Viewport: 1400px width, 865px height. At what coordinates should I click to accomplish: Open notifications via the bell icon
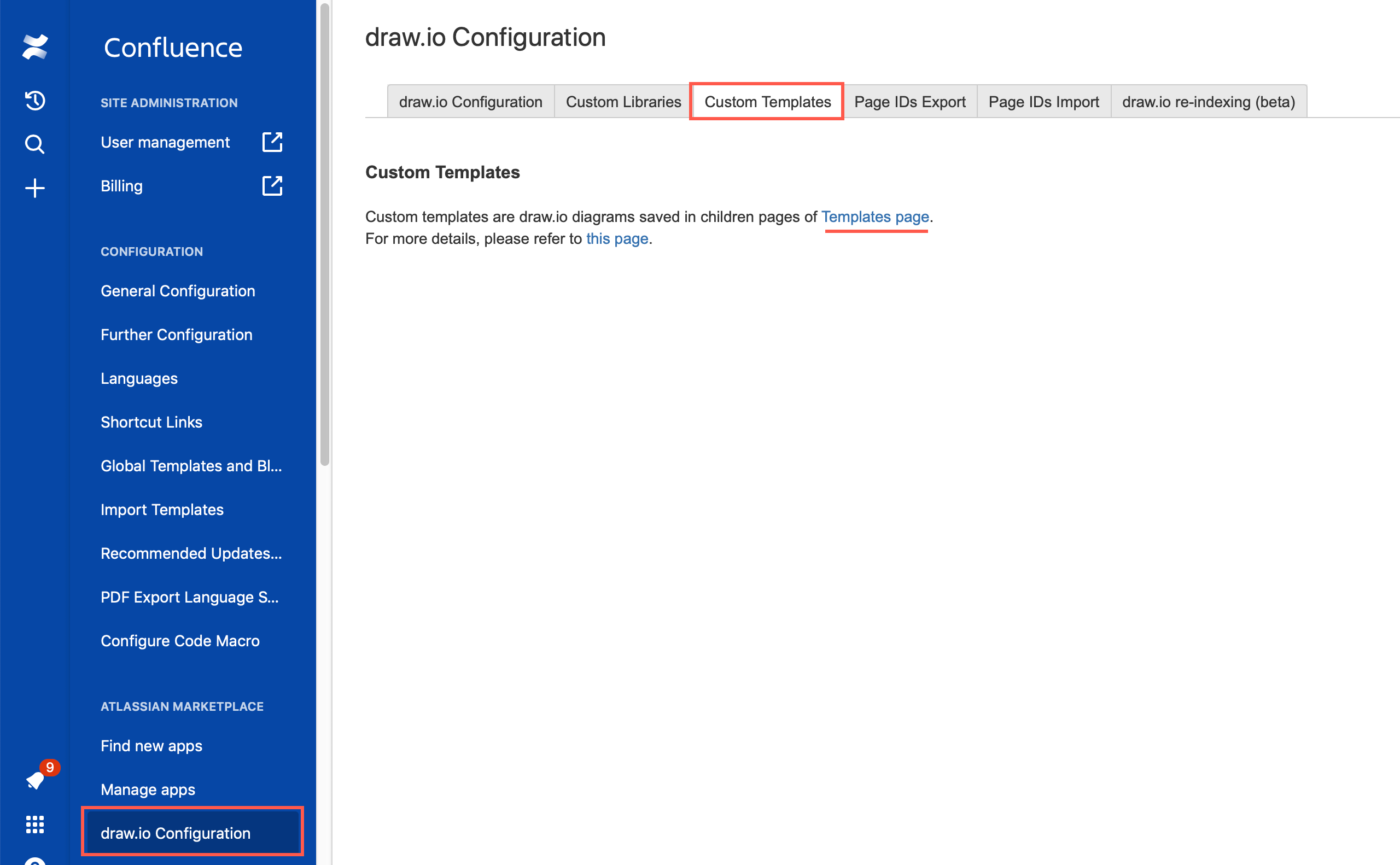point(34,781)
